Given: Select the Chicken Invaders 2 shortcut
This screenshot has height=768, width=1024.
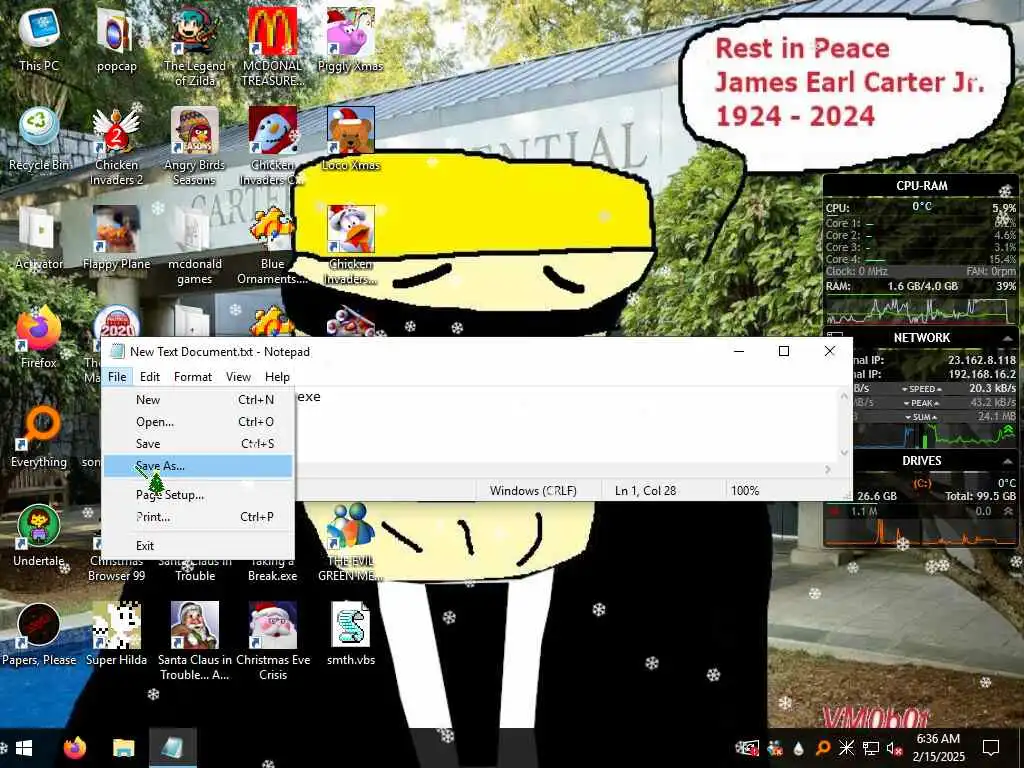Looking at the screenshot, I should (x=116, y=146).
